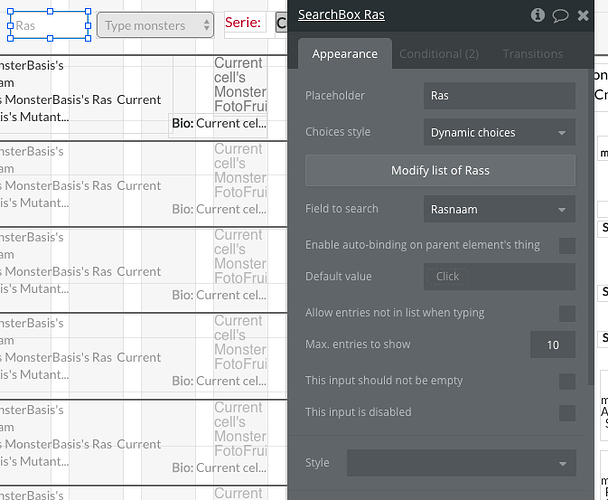This screenshot has width=608, height=500.
Task: Click the info icon in panel header
Action: (538, 15)
